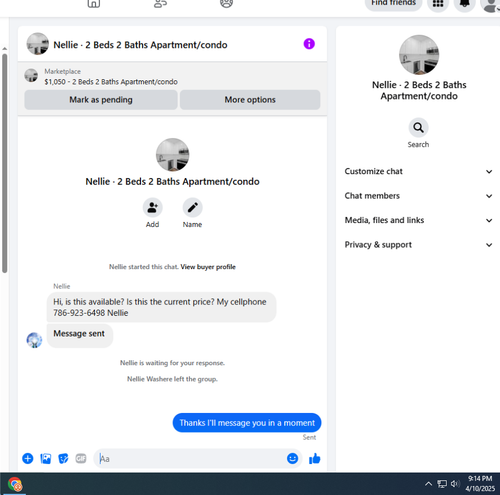
Task: Click the listing thumbnail in the details panel
Action: point(419,55)
